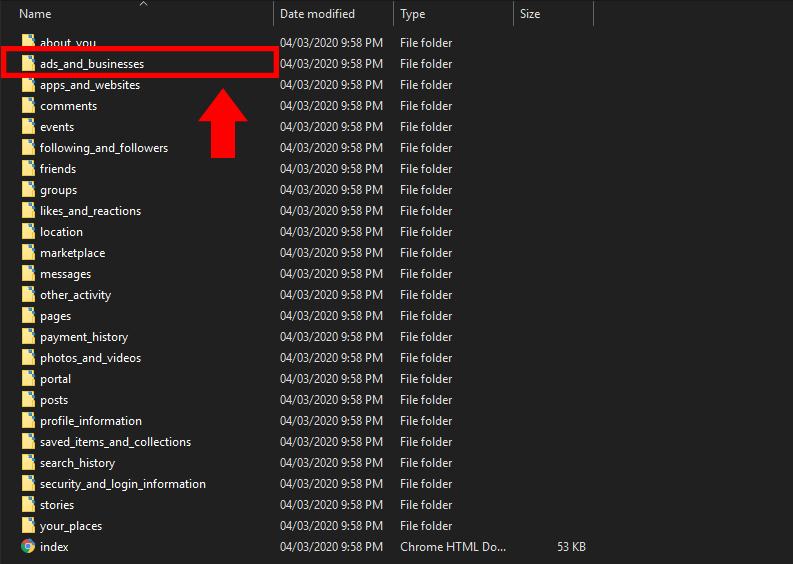Select the likes_and_reactions folder name
The width and height of the screenshot is (793, 564).
click(91, 211)
